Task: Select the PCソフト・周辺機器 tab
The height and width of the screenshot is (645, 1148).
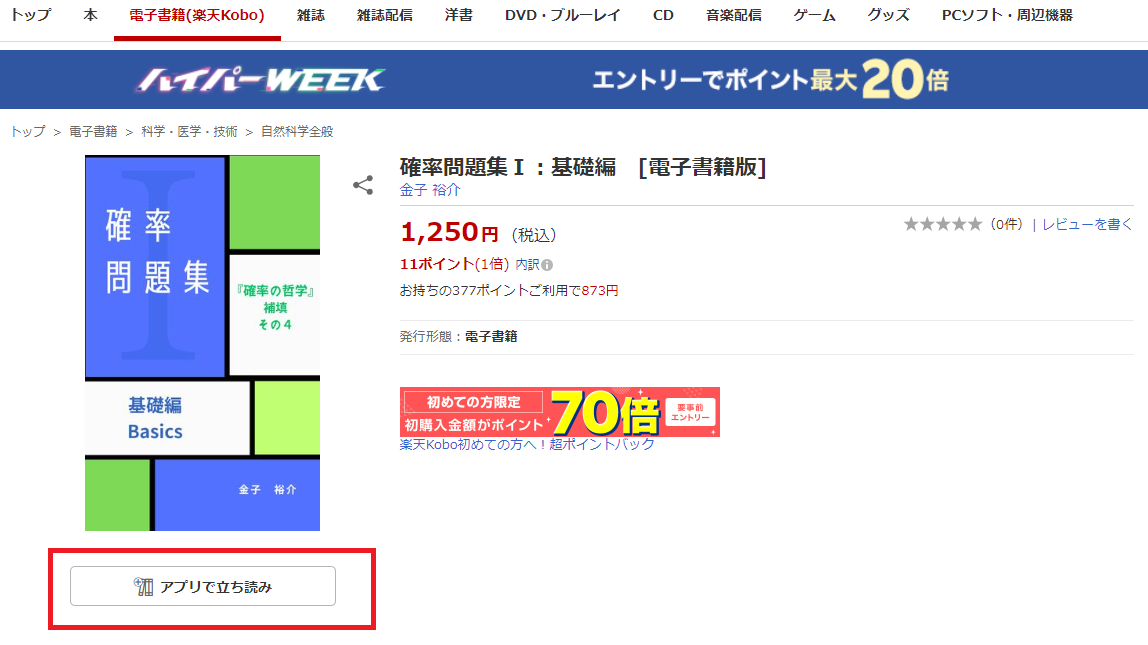Action: tap(1007, 16)
